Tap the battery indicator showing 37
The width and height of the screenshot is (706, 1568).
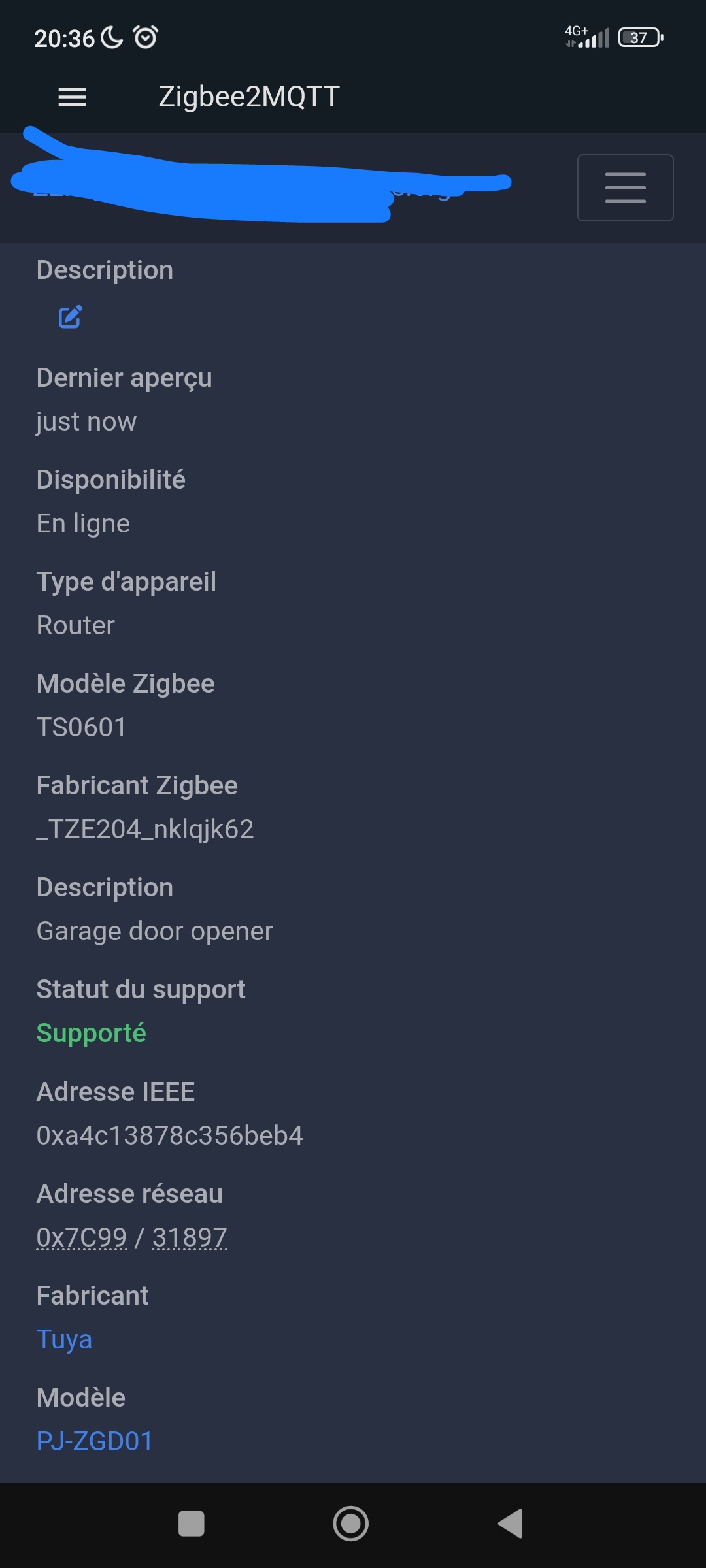click(x=641, y=37)
